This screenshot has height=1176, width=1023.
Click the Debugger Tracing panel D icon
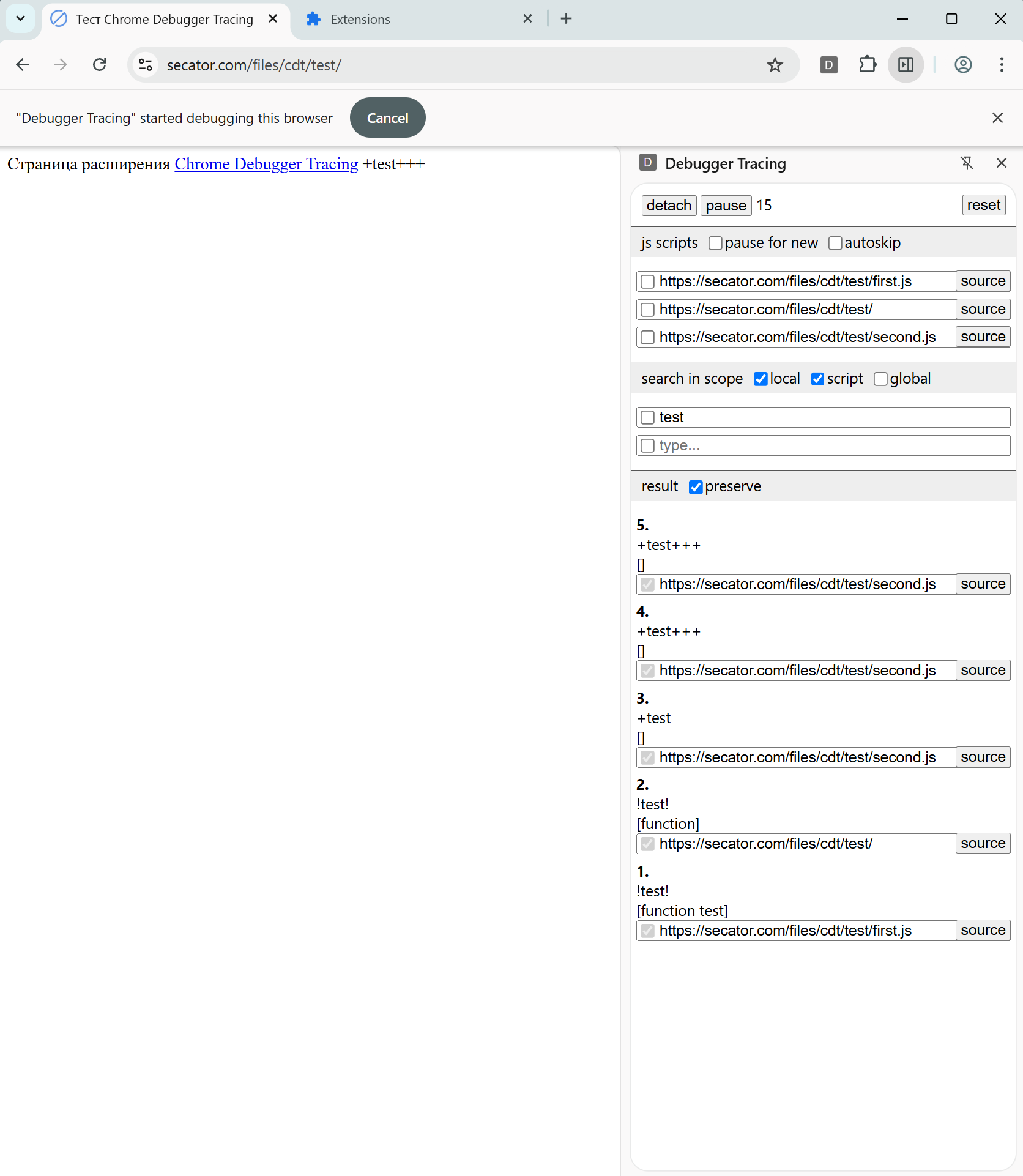647,163
